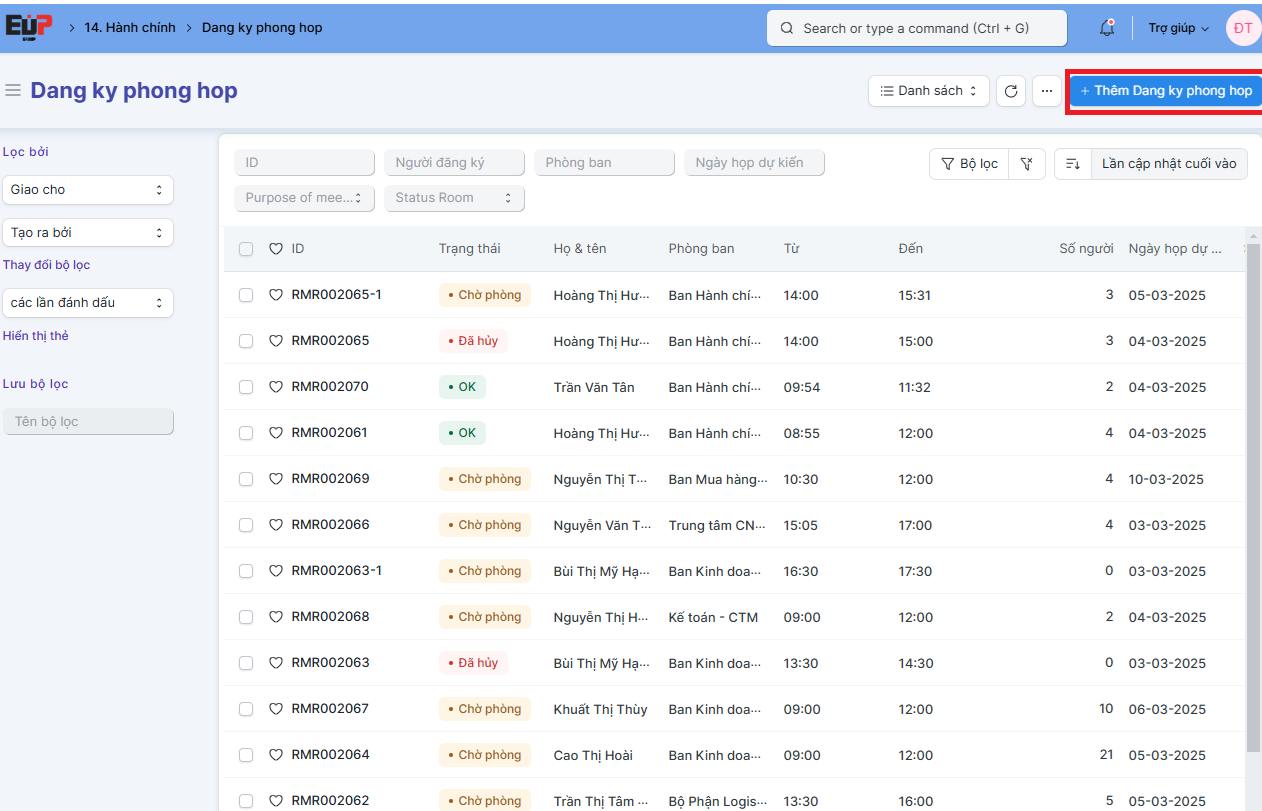Click the EUP logo home icon

(x=28, y=27)
